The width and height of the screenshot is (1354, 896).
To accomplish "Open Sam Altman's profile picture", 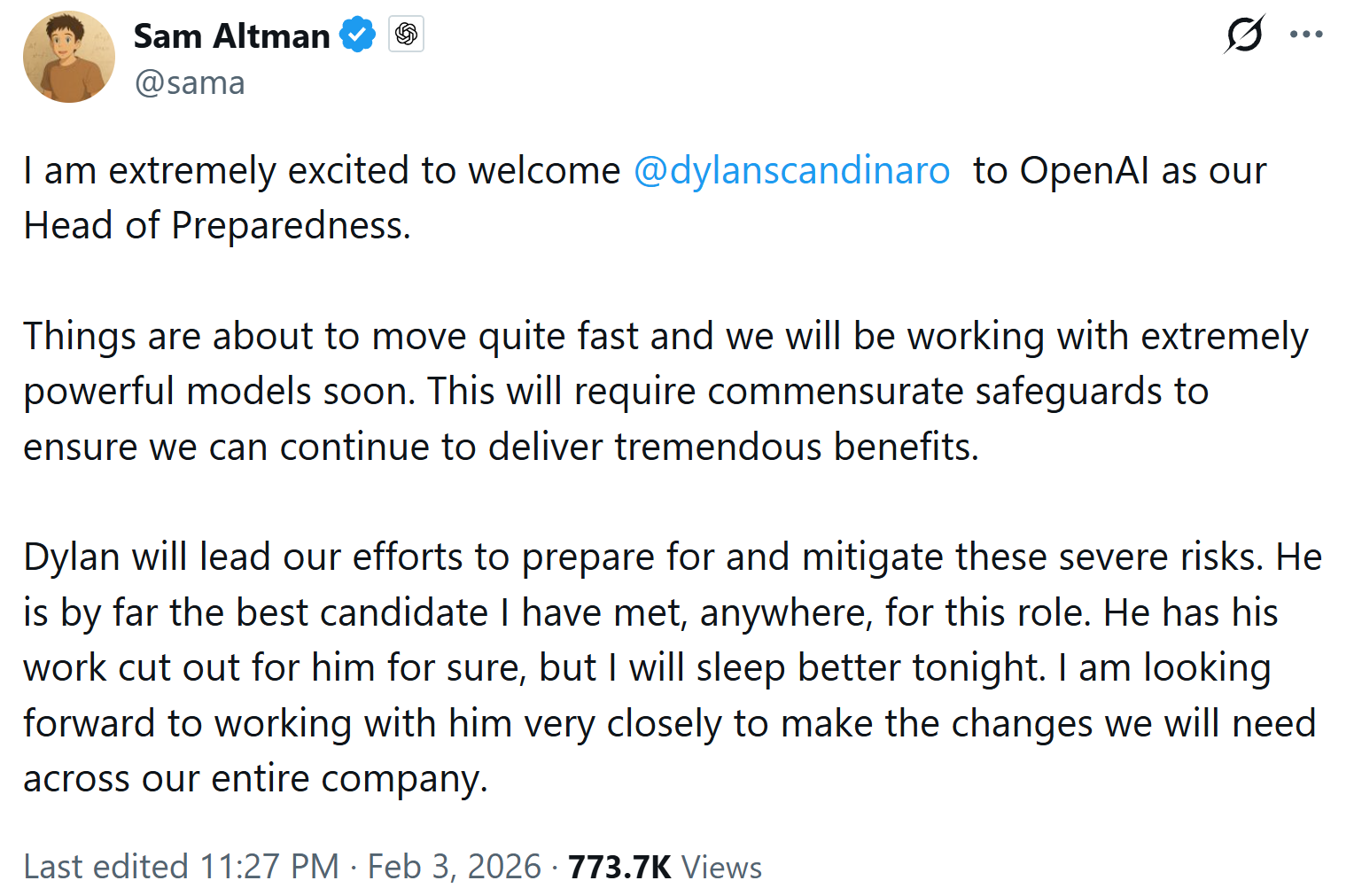I will (69, 58).
